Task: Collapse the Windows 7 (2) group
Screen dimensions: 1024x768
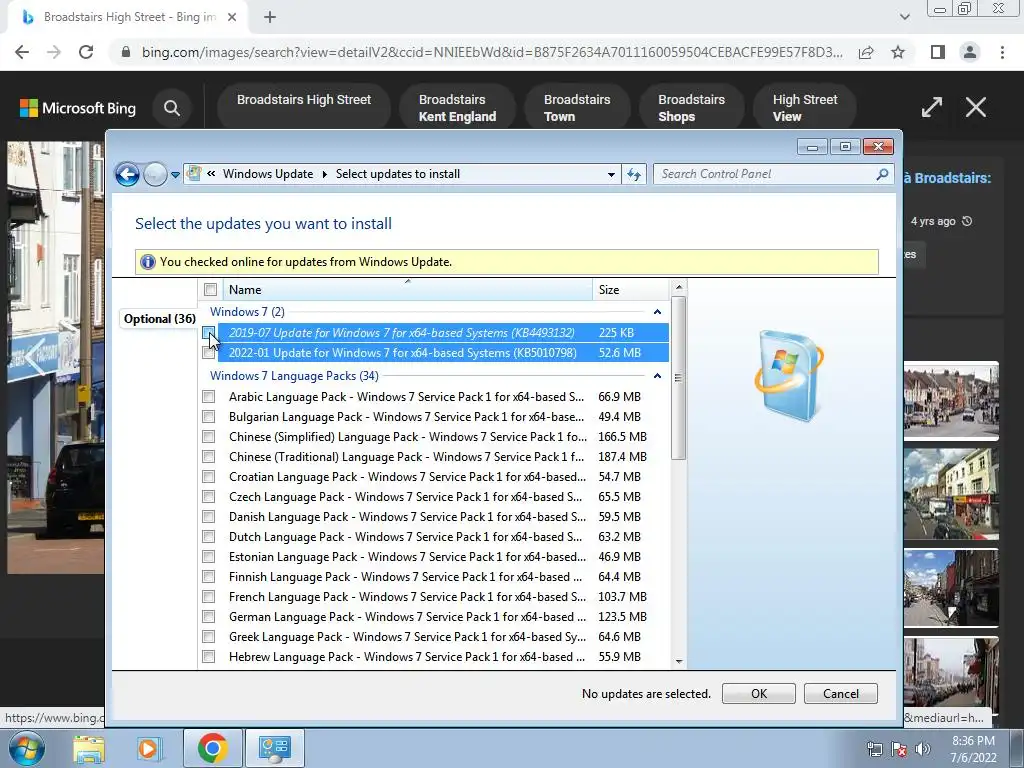Action: click(657, 312)
